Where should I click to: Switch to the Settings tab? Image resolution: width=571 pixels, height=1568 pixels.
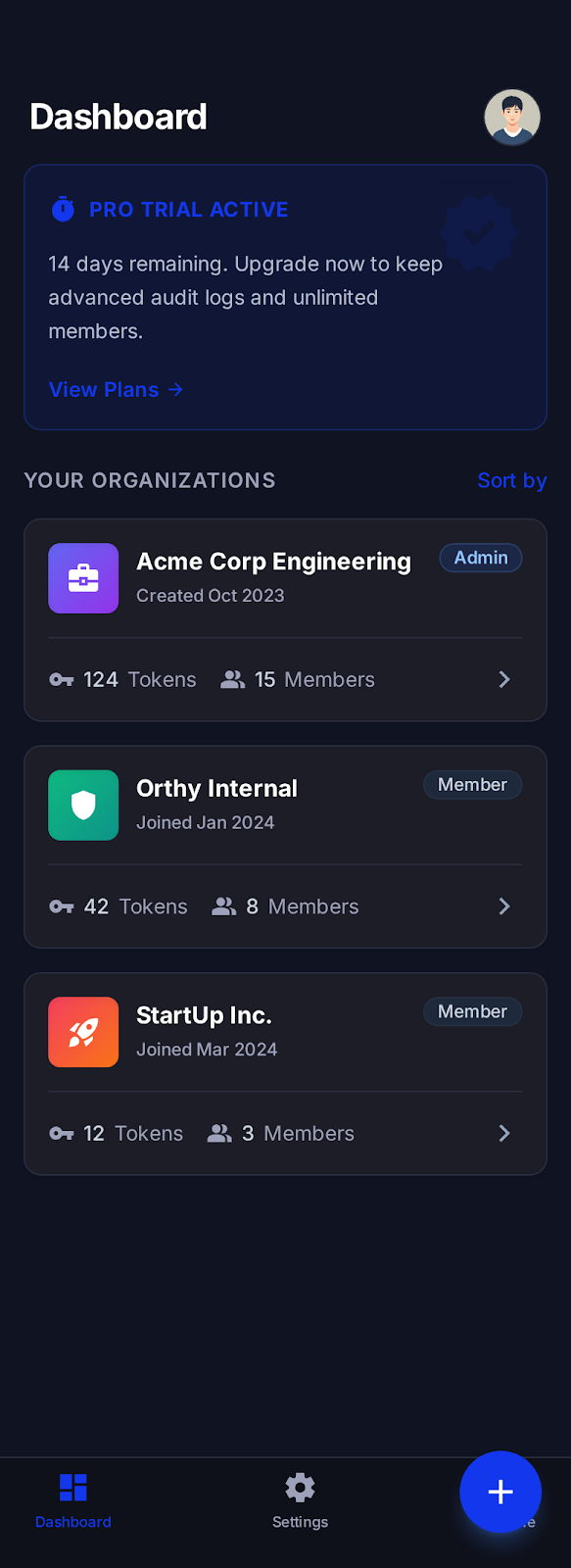(x=300, y=1502)
